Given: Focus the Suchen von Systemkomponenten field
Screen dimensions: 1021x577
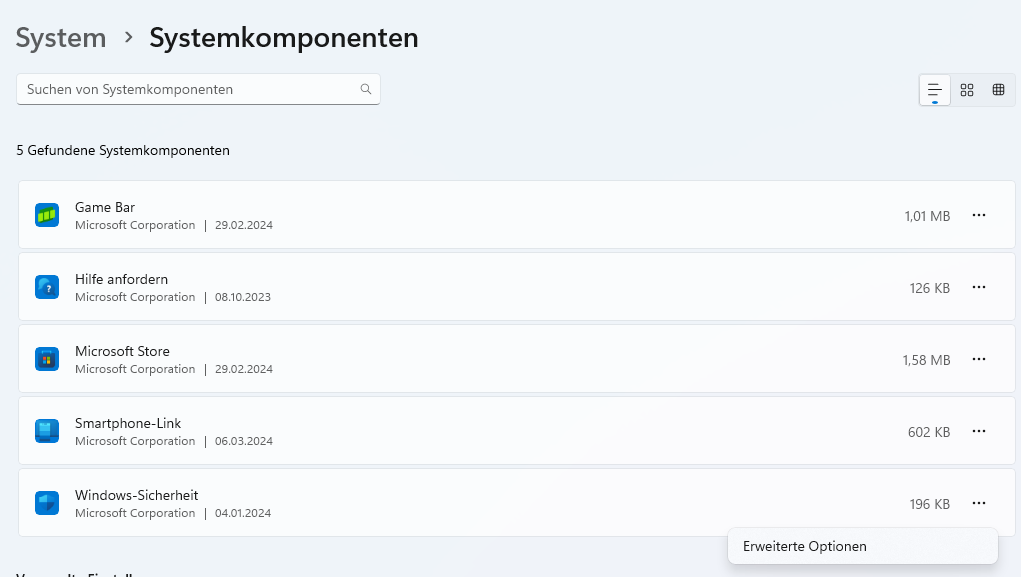Looking at the screenshot, I should pyautogui.click(x=198, y=89).
